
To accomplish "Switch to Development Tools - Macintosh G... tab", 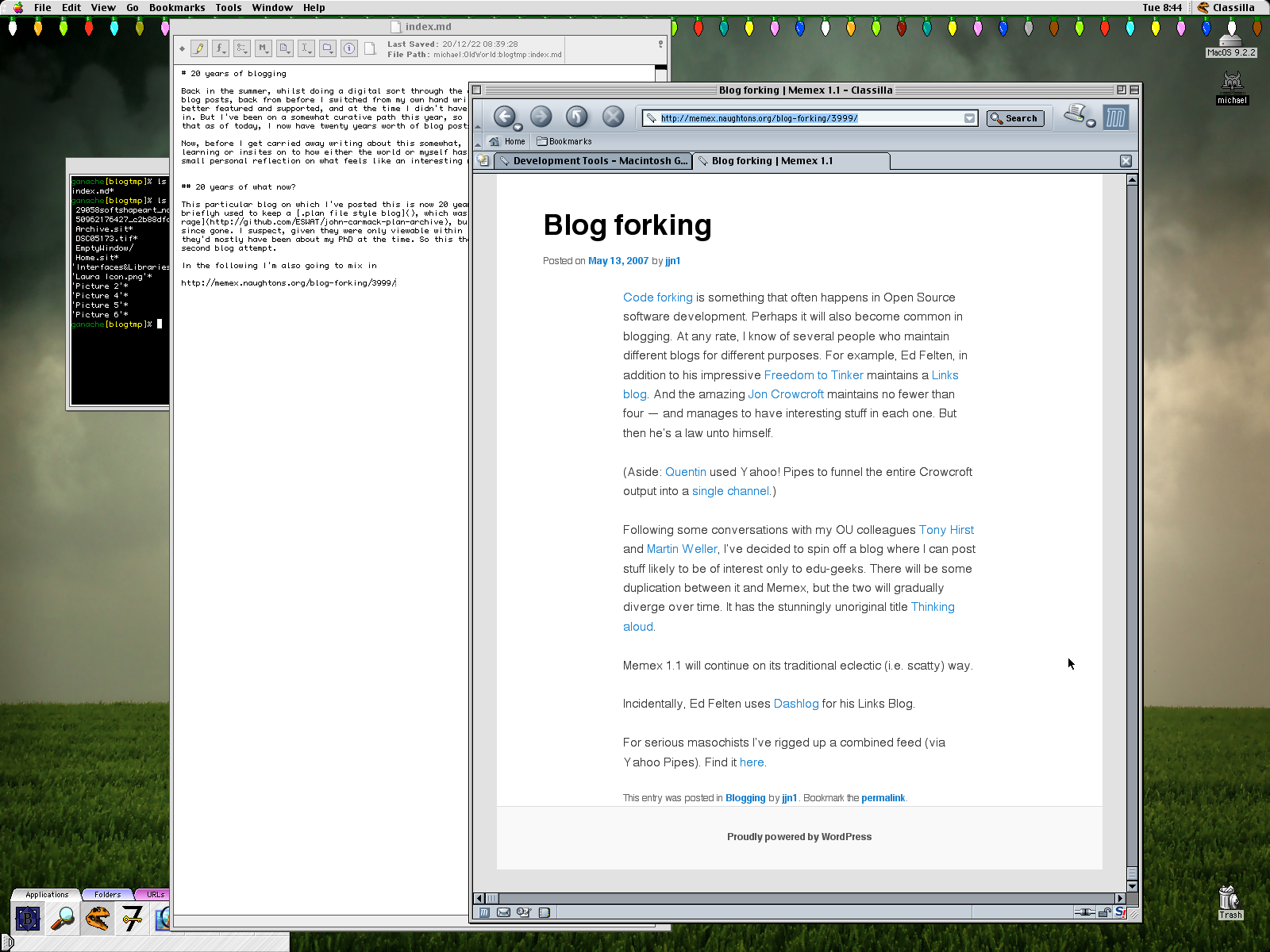I will [592, 161].
